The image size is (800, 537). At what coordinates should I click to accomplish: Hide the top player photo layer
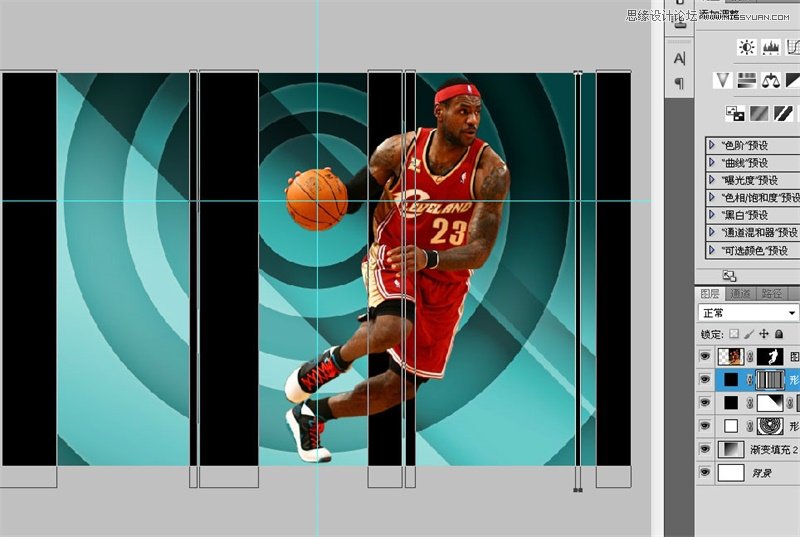click(x=705, y=356)
